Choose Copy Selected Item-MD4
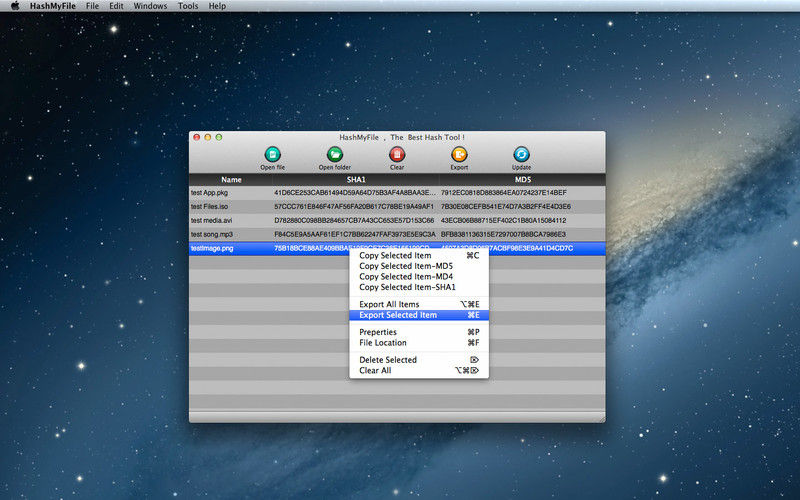The height and width of the screenshot is (500, 800). coord(419,277)
